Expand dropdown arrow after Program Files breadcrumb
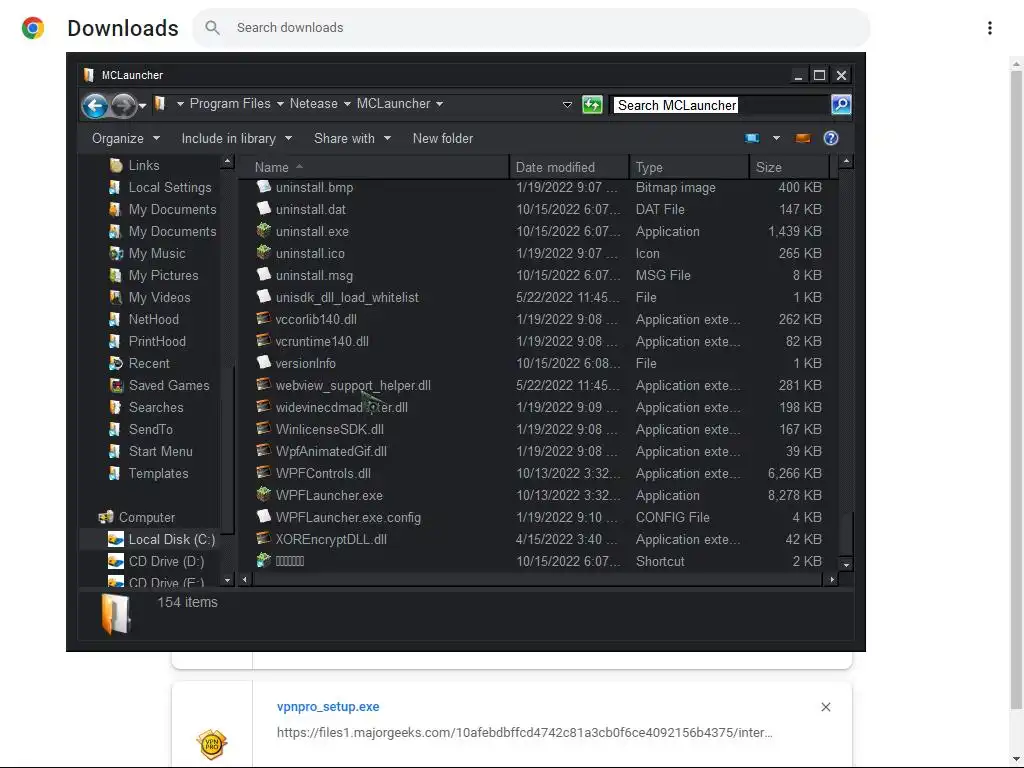This screenshot has height=768, width=1024. (280, 104)
